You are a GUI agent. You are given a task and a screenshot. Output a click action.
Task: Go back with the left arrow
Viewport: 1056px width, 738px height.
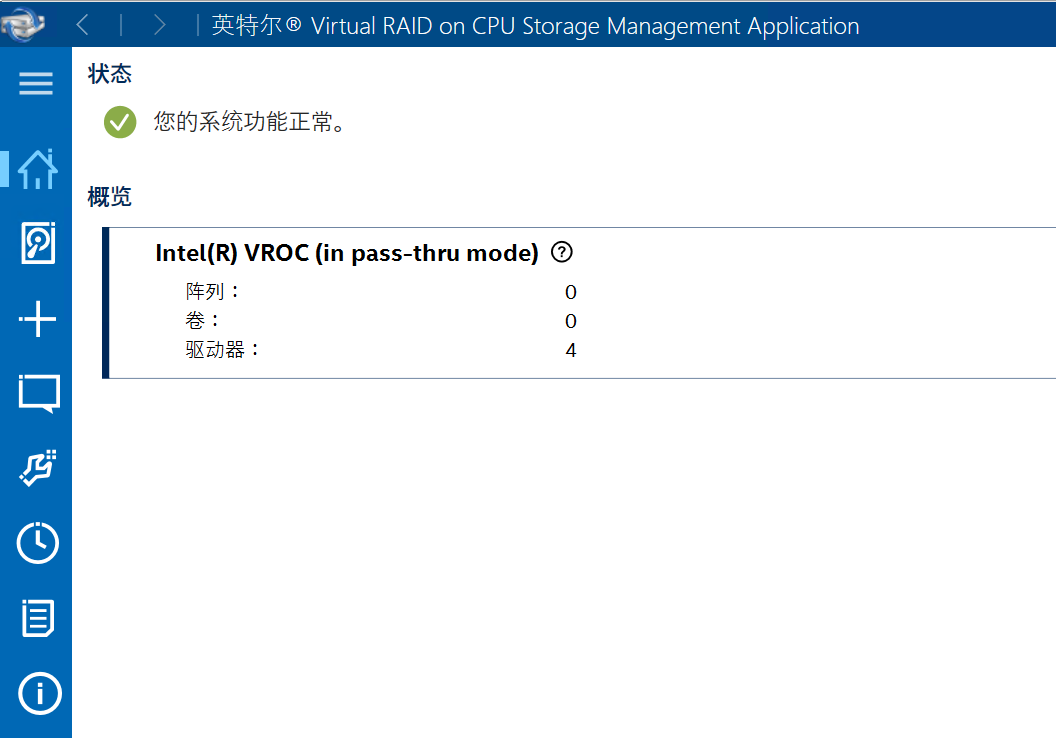tap(83, 25)
